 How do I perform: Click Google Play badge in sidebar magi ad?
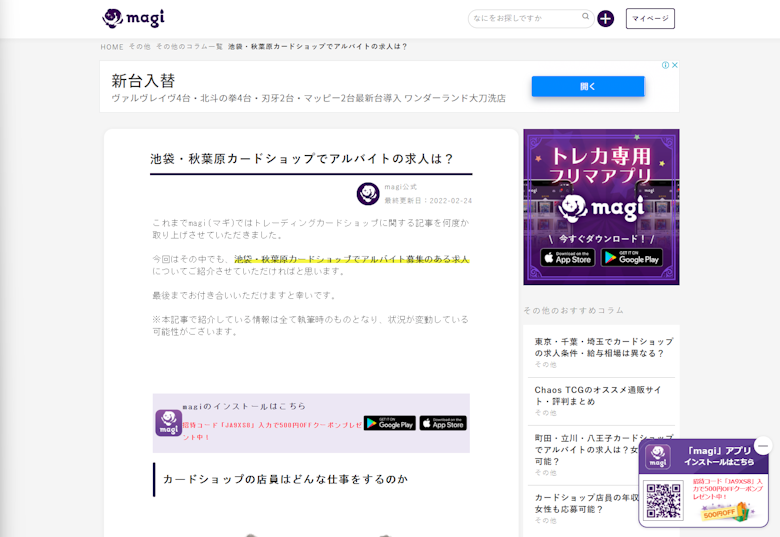(x=631, y=258)
